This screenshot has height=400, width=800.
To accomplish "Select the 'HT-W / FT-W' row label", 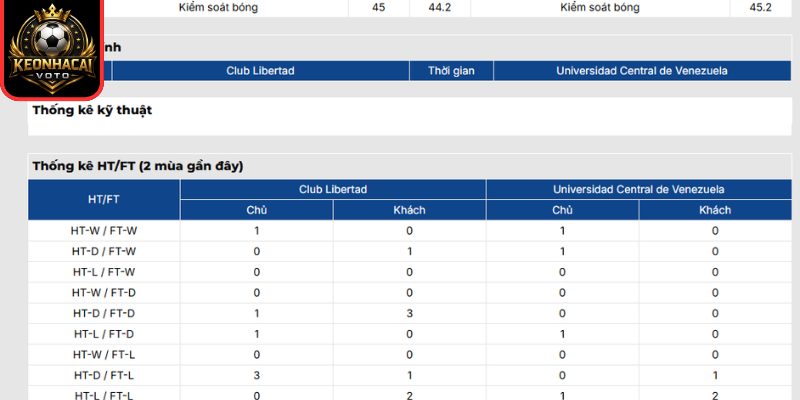I will (x=104, y=231).
